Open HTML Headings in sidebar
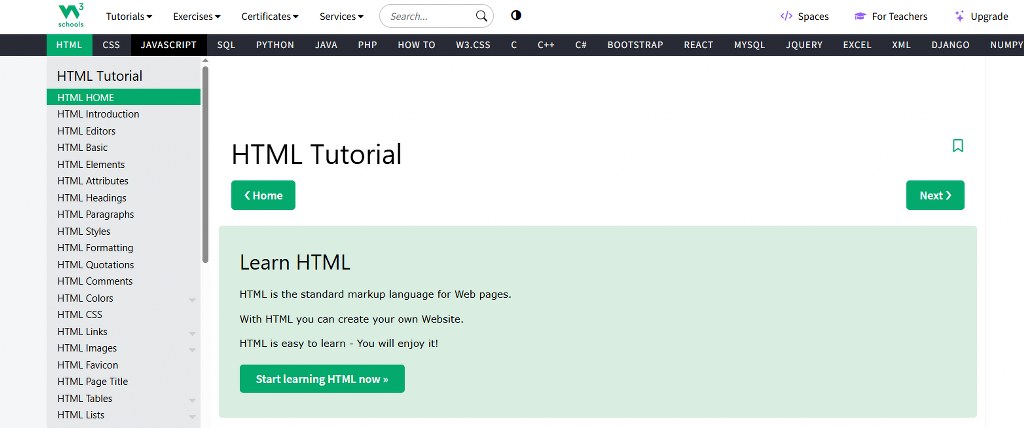Viewport: 1024px width, 428px height. 123,198
